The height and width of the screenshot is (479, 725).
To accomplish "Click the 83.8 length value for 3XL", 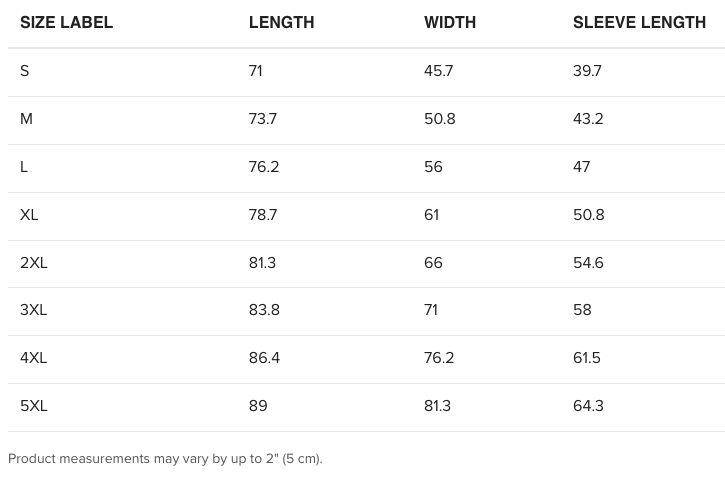I will [264, 310].
